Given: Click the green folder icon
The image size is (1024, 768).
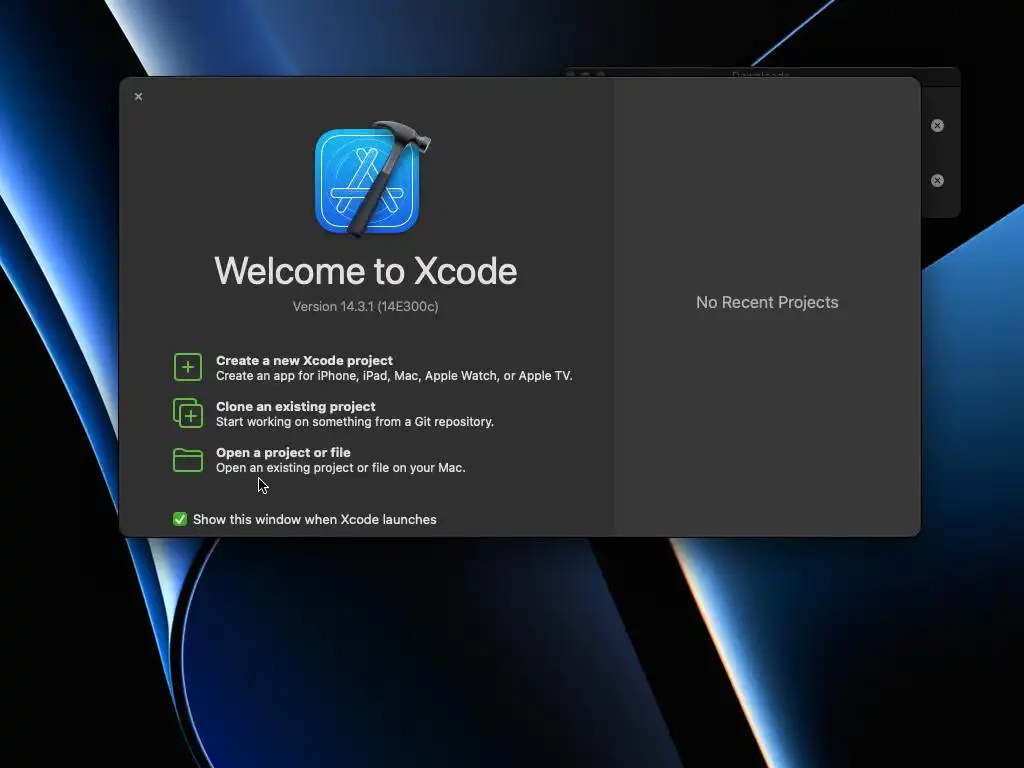Looking at the screenshot, I should 187,460.
